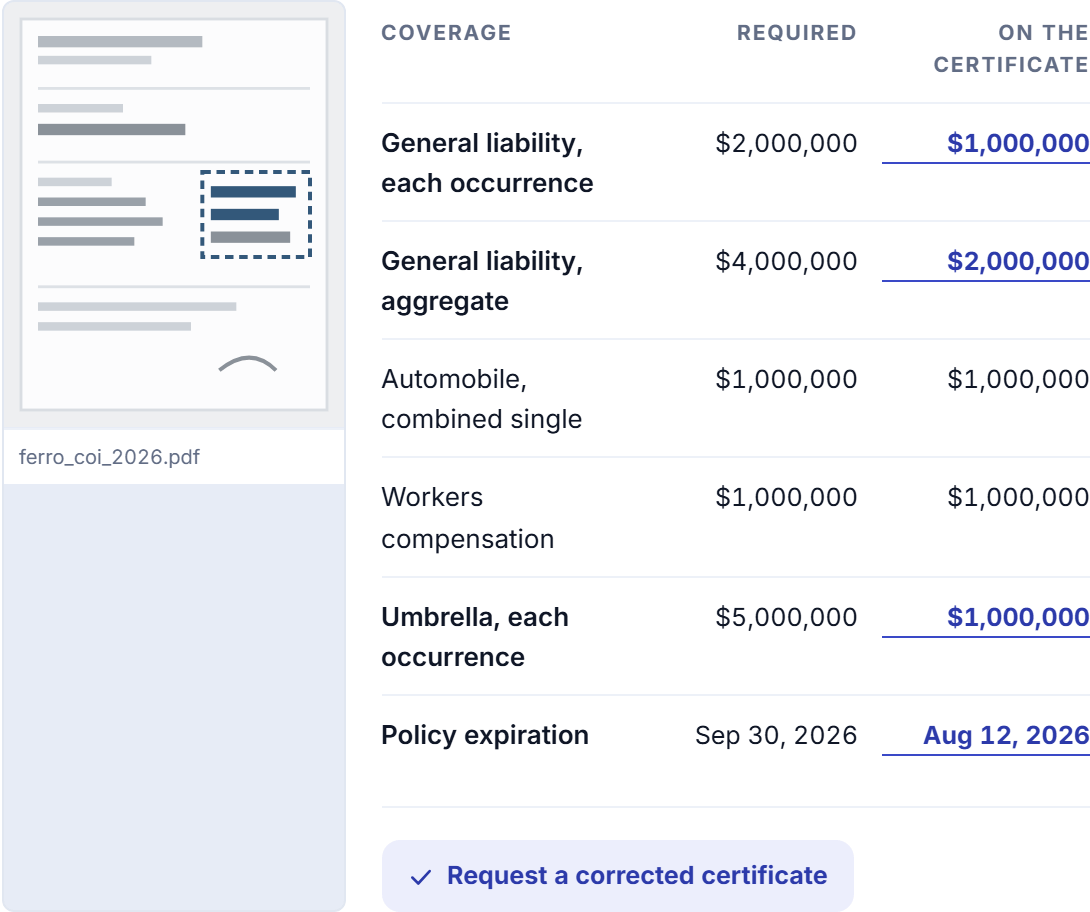Image resolution: width=1090 pixels, height=912 pixels.
Task: Select required $2,000,000 for general liability occurrence
Action: click(x=786, y=143)
